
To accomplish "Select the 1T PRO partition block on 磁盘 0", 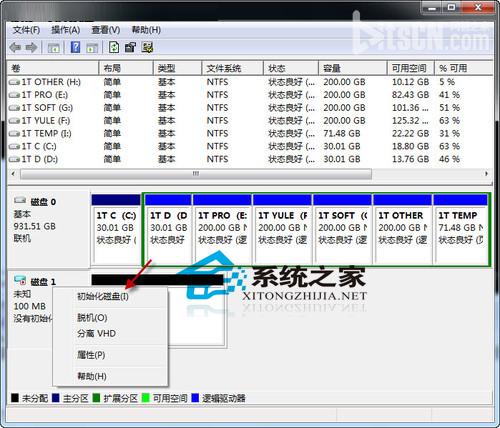I will click(222, 229).
